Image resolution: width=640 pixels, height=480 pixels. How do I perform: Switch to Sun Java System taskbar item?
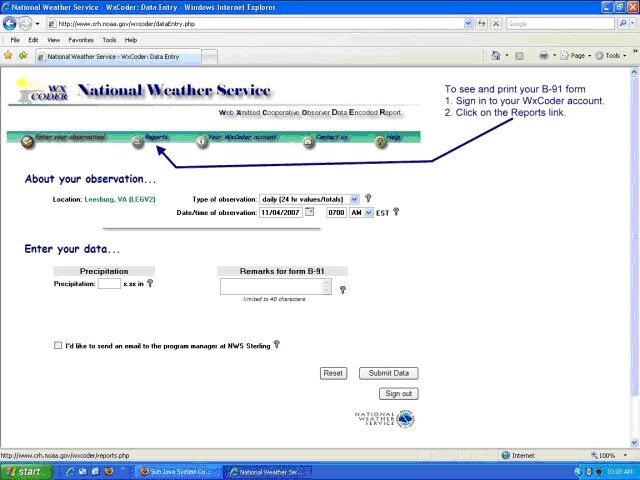pos(178,472)
